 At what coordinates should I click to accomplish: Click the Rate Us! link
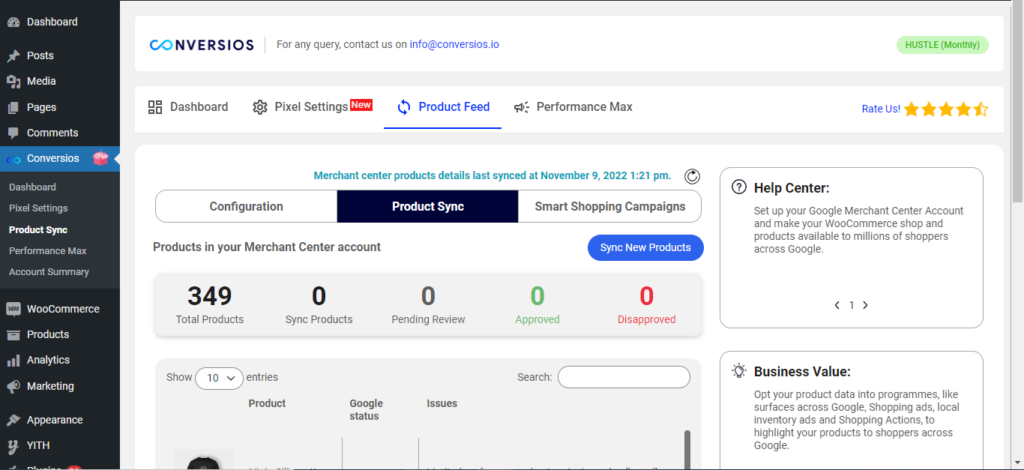pyautogui.click(x=881, y=109)
